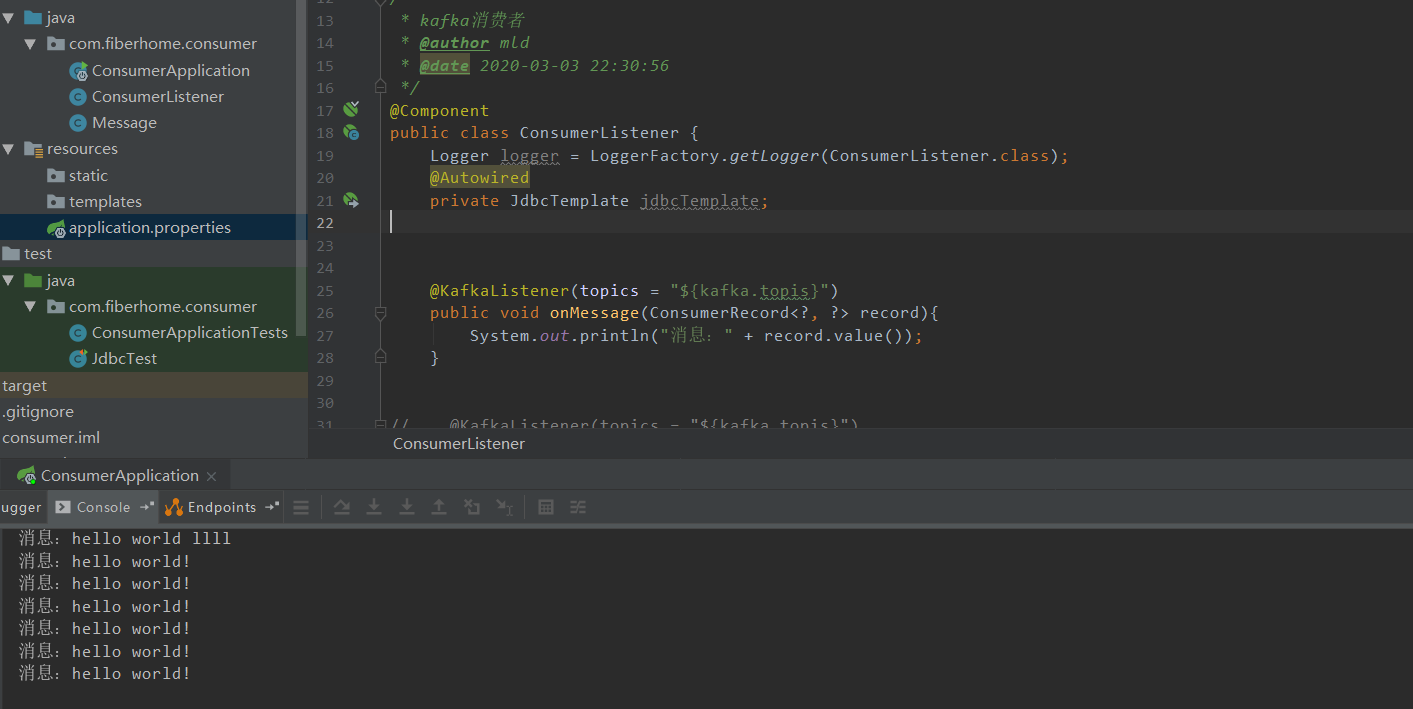The height and width of the screenshot is (709, 1413).
Task: Click the Endpoints orange node icon
Action: (174, 507)
